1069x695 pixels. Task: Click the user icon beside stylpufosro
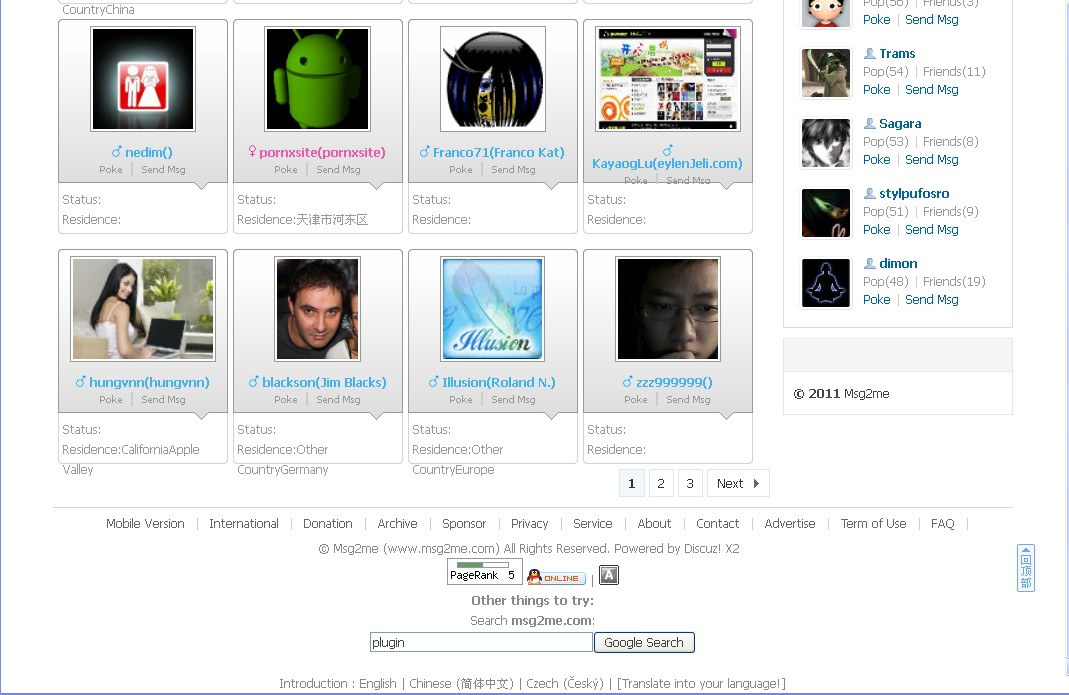click(x=870, y=193)
